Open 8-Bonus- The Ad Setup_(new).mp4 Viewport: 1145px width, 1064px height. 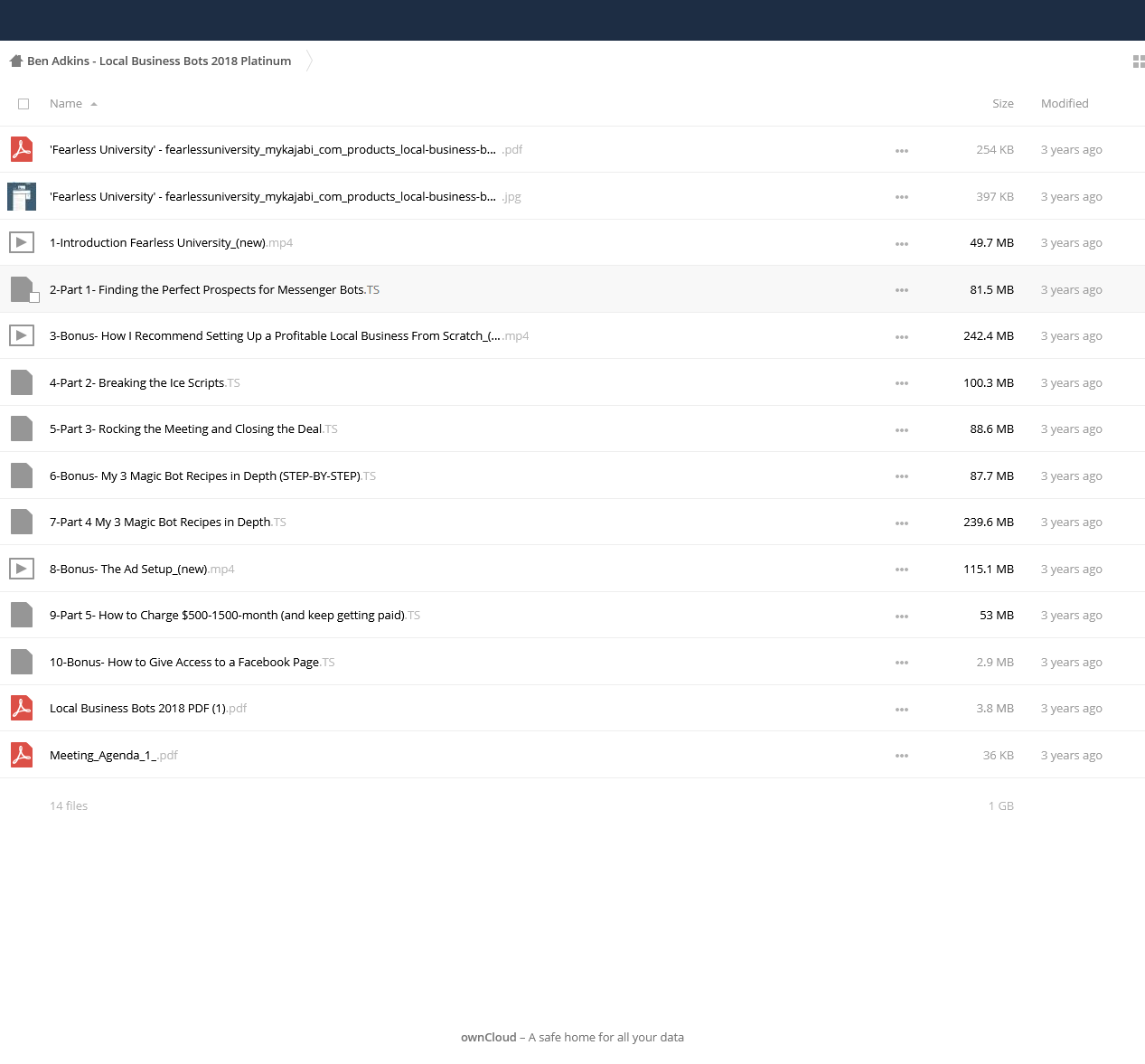[x=142, y=570]
